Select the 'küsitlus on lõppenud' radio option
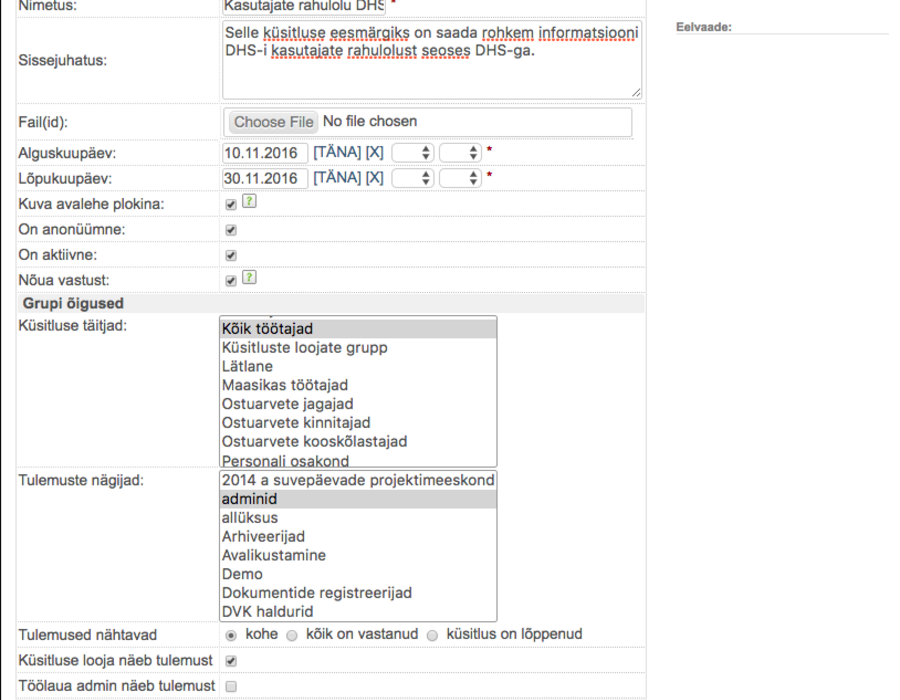The image size is (900, 700). point(432,635)
